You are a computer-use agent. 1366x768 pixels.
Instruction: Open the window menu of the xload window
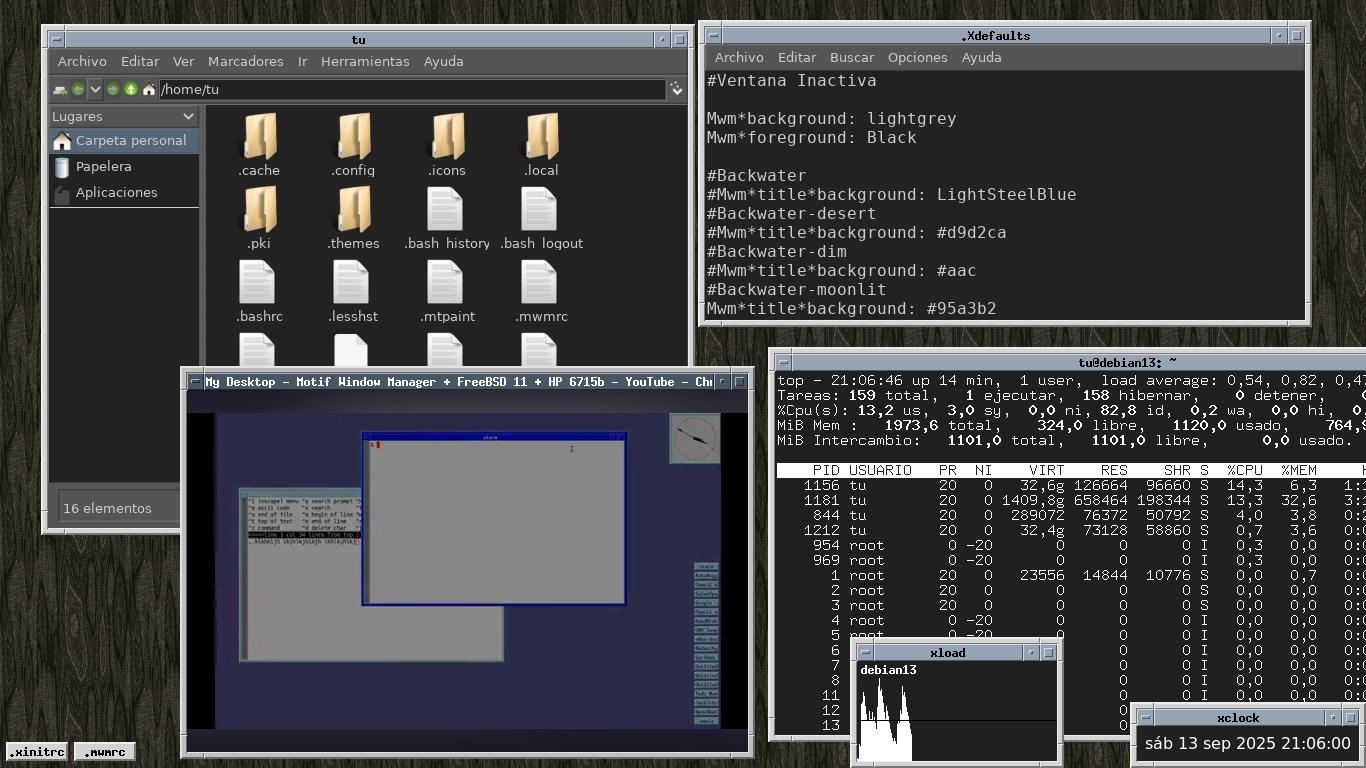866,652
